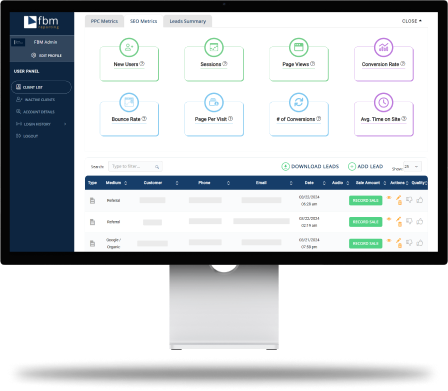Mark thumbs up on Google / Organic lead
This screenshot has height=391, width=448.
pos(420,243)
